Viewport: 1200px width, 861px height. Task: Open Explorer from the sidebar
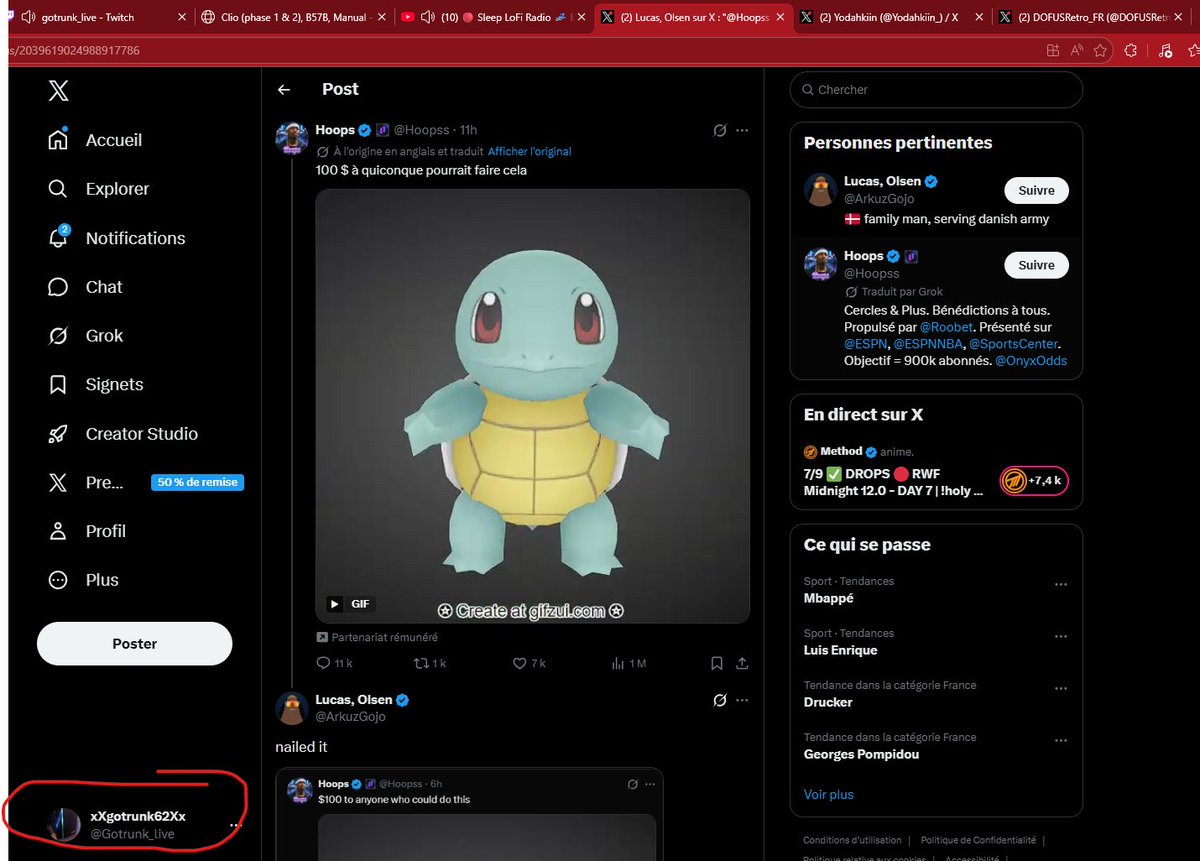(98, 189)
